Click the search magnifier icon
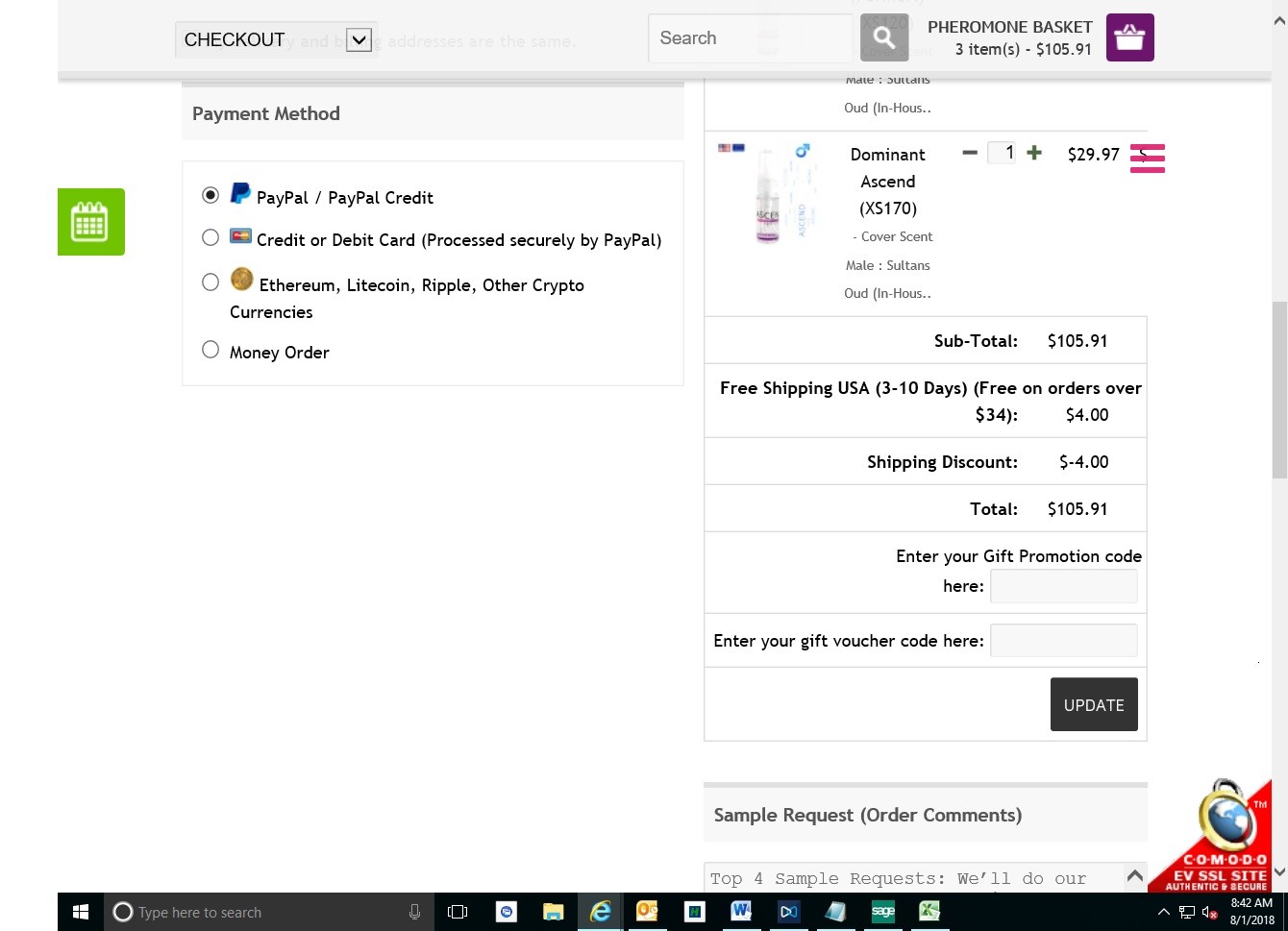1288x931 pixels. click(x=883, y=38)
